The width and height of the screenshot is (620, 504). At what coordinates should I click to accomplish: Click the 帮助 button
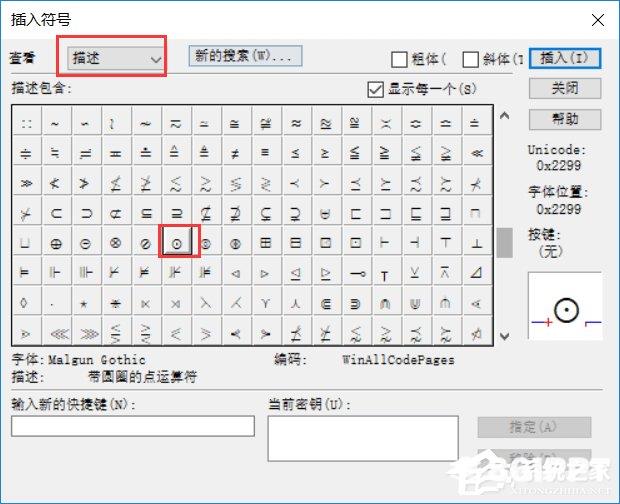pos(564,118)
